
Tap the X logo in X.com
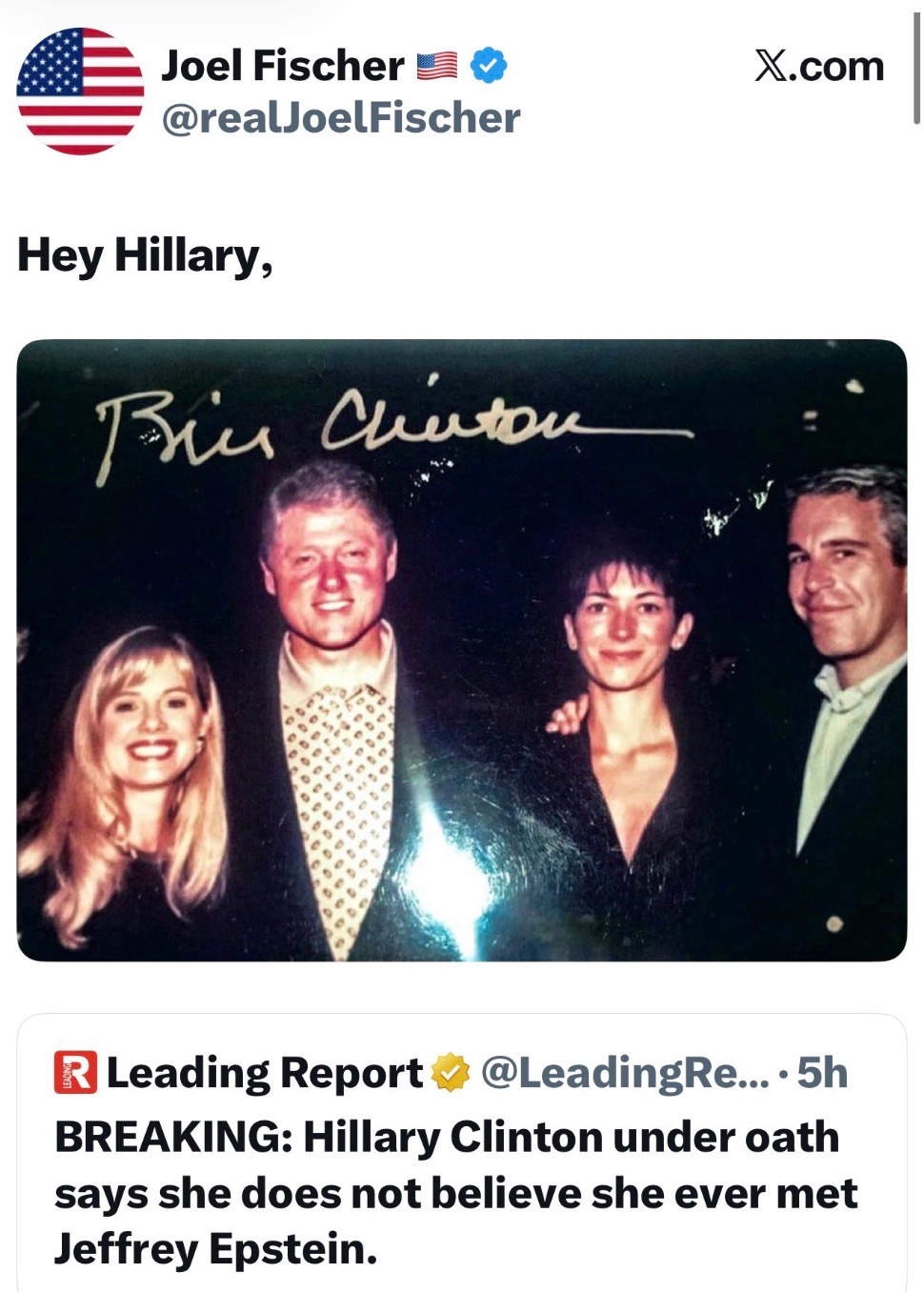(x=771, y=67)
